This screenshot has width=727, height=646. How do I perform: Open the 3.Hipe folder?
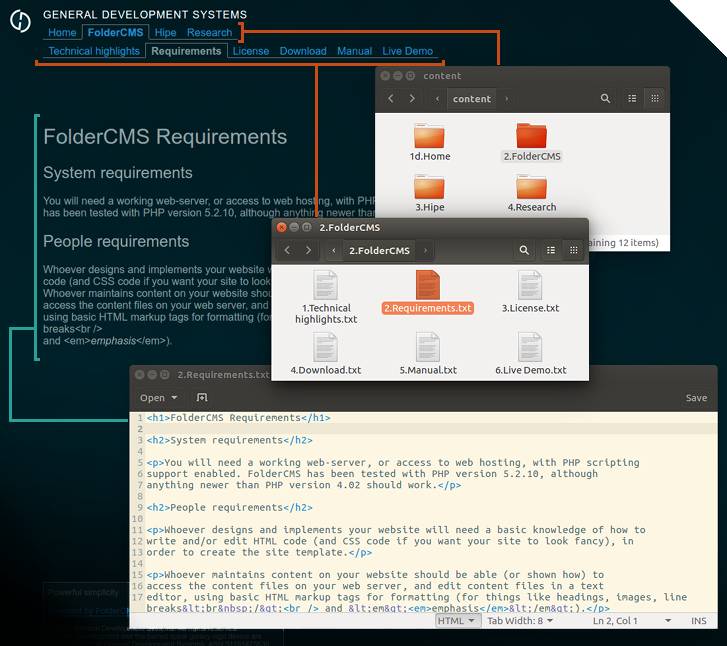coord(429,193)
